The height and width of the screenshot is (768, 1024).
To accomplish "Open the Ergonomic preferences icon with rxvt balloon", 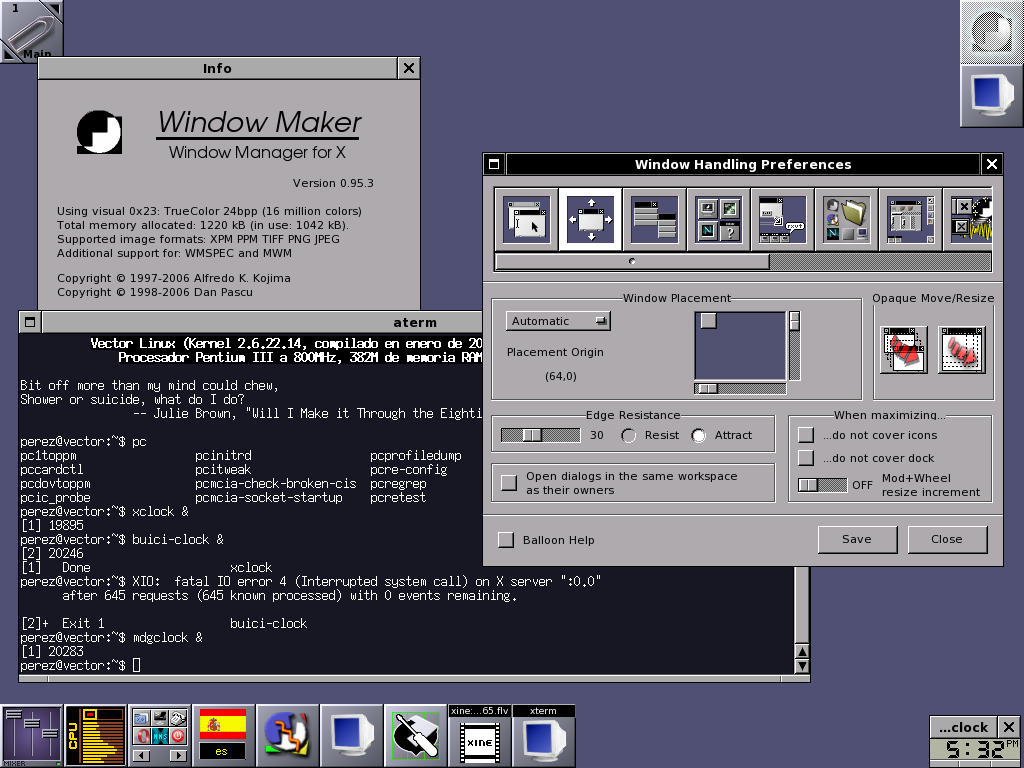I will (782, 219).
